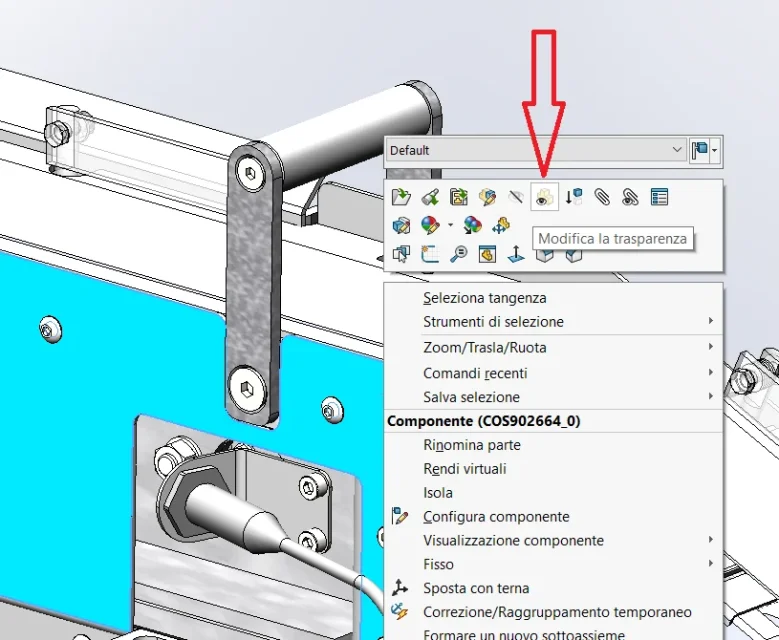This screenshot has width=779, height=640.
Task: Click the move with triad arrows icon
Action: (501, 226)
